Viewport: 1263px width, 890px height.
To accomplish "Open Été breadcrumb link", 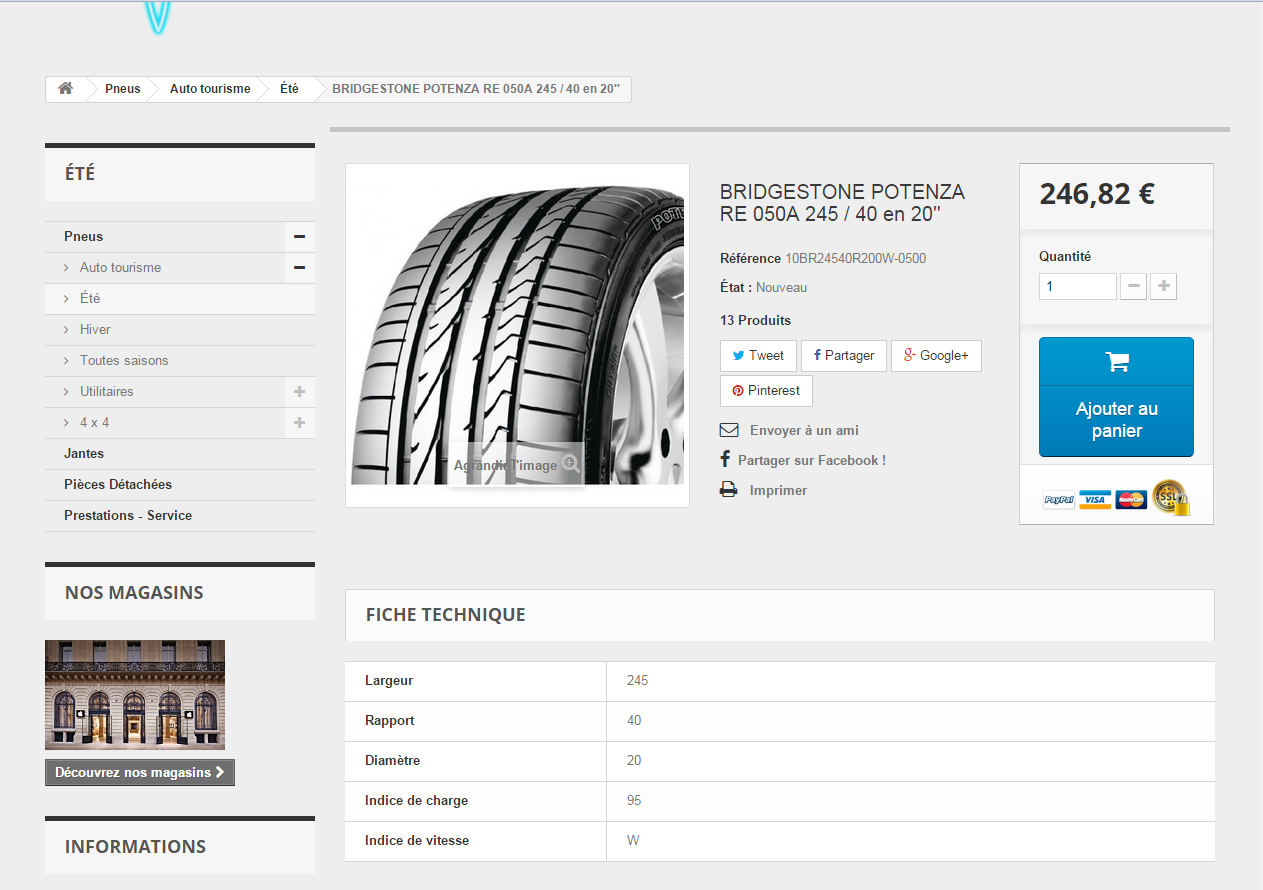I will click(289, 89).
